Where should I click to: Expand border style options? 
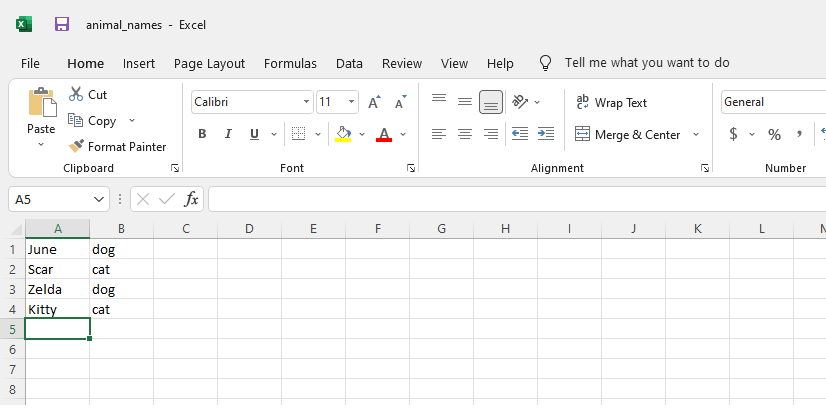[318, 134]
